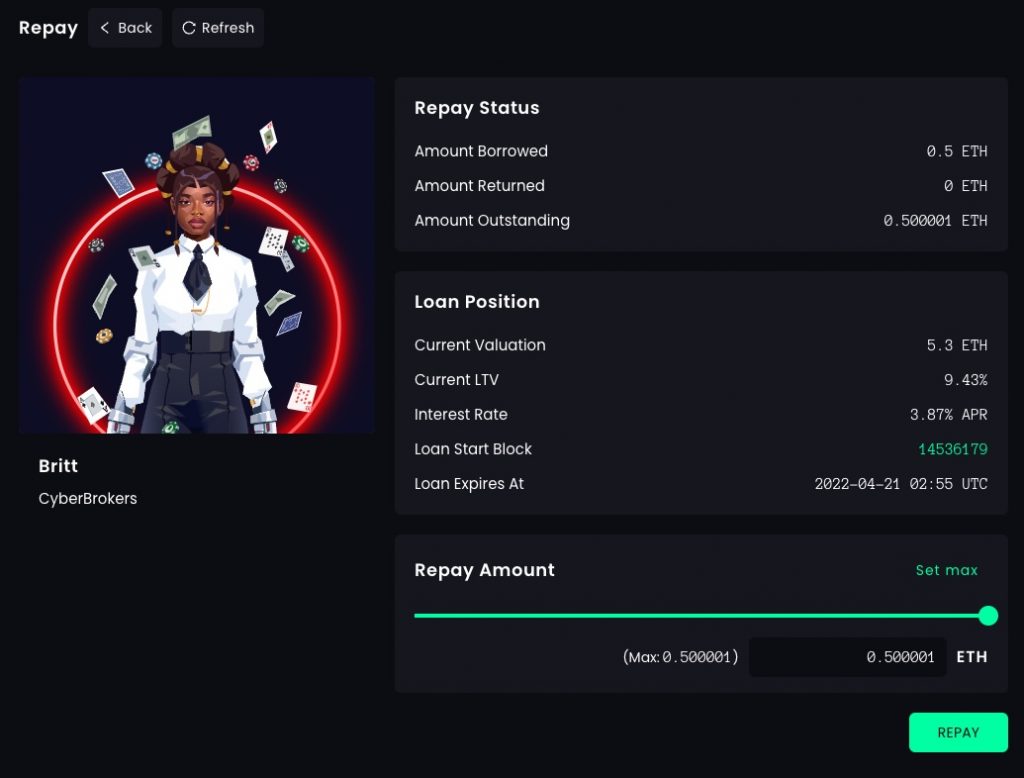Click the 'Loan Position' heading
Screen dimensions: 1024x778
[x=477, y=302]
